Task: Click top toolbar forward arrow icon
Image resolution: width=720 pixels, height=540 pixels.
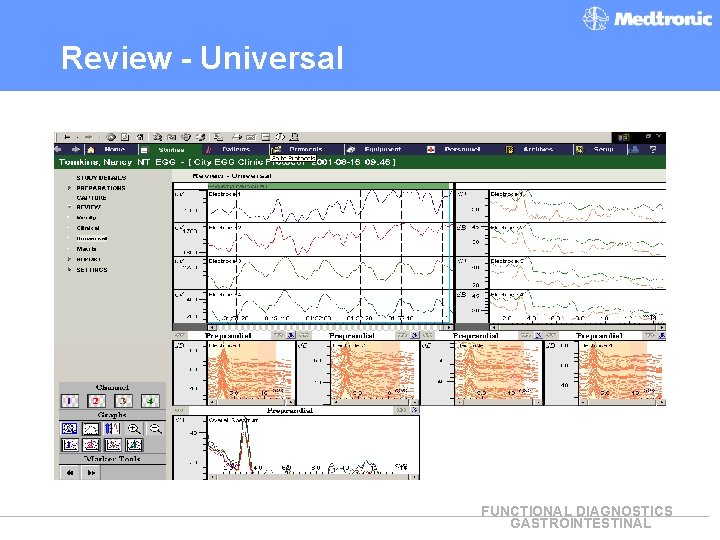Action: pos(88,137)
